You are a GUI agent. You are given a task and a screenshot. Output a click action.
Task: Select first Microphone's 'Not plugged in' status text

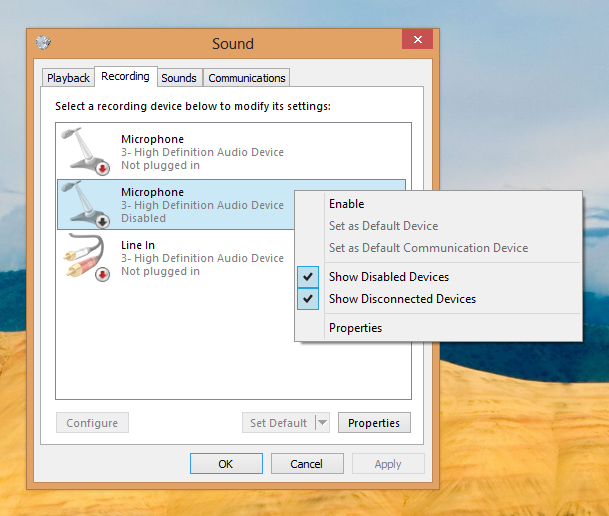(x=160, y=165)
